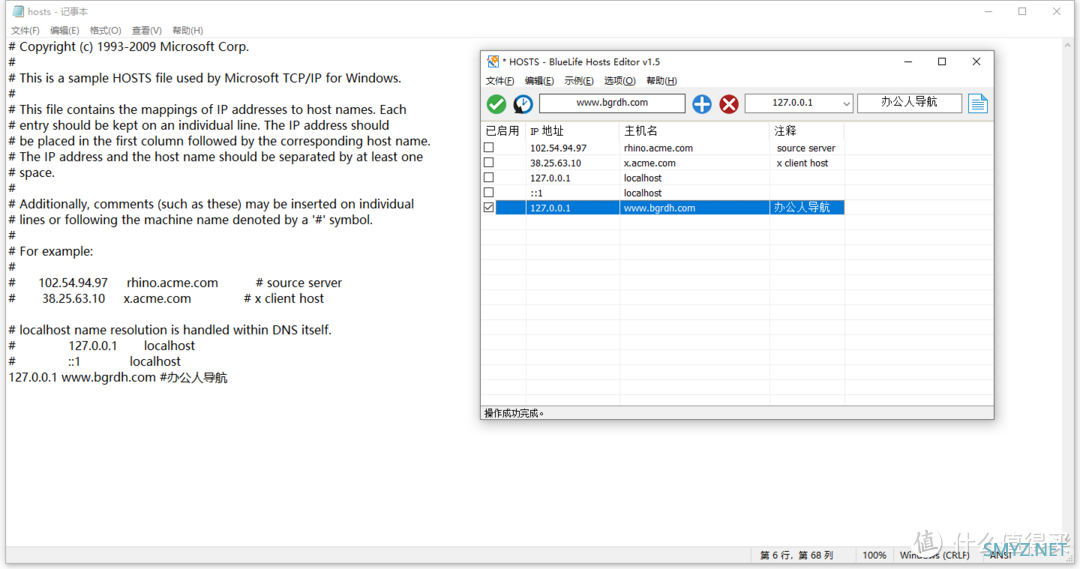Click the red X delete entry icon

(x=729, y=104)
